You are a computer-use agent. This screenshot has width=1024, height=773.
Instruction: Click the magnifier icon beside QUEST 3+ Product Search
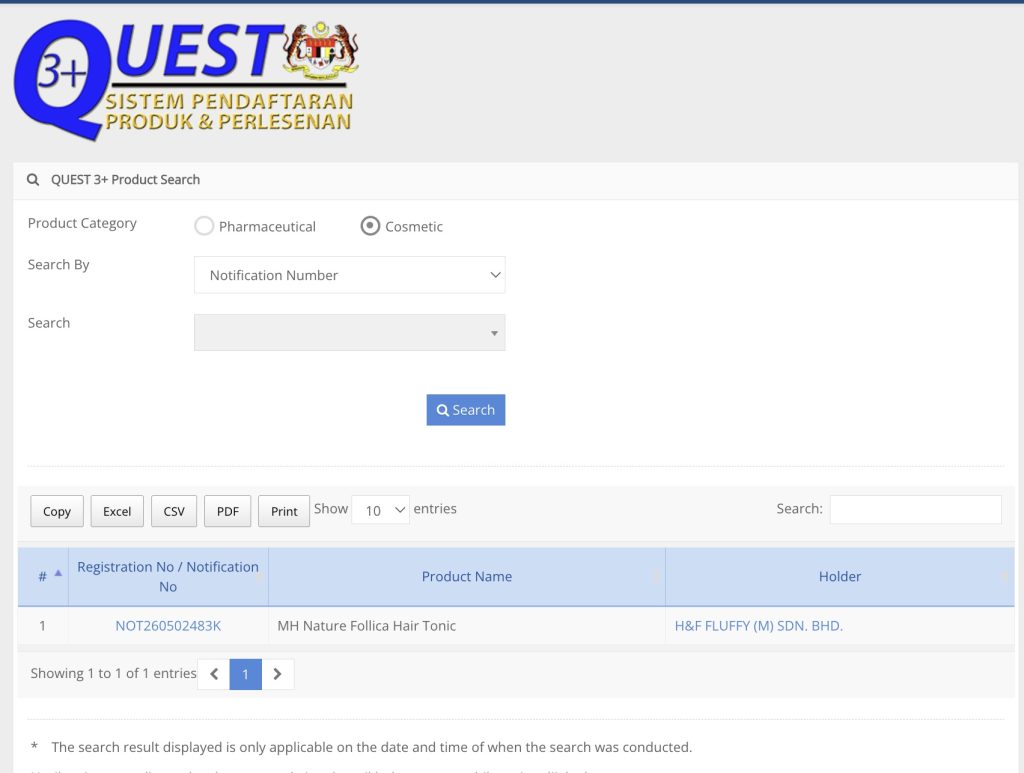tap(33, 180)
